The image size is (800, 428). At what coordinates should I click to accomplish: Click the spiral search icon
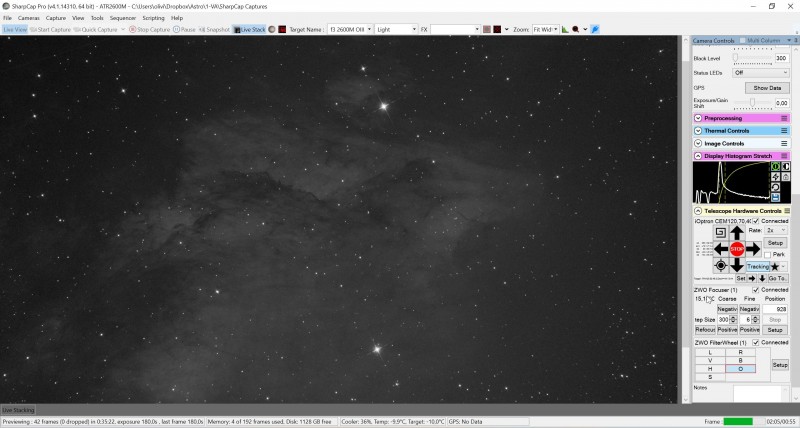pyautogui.click(x=720, y=233)
